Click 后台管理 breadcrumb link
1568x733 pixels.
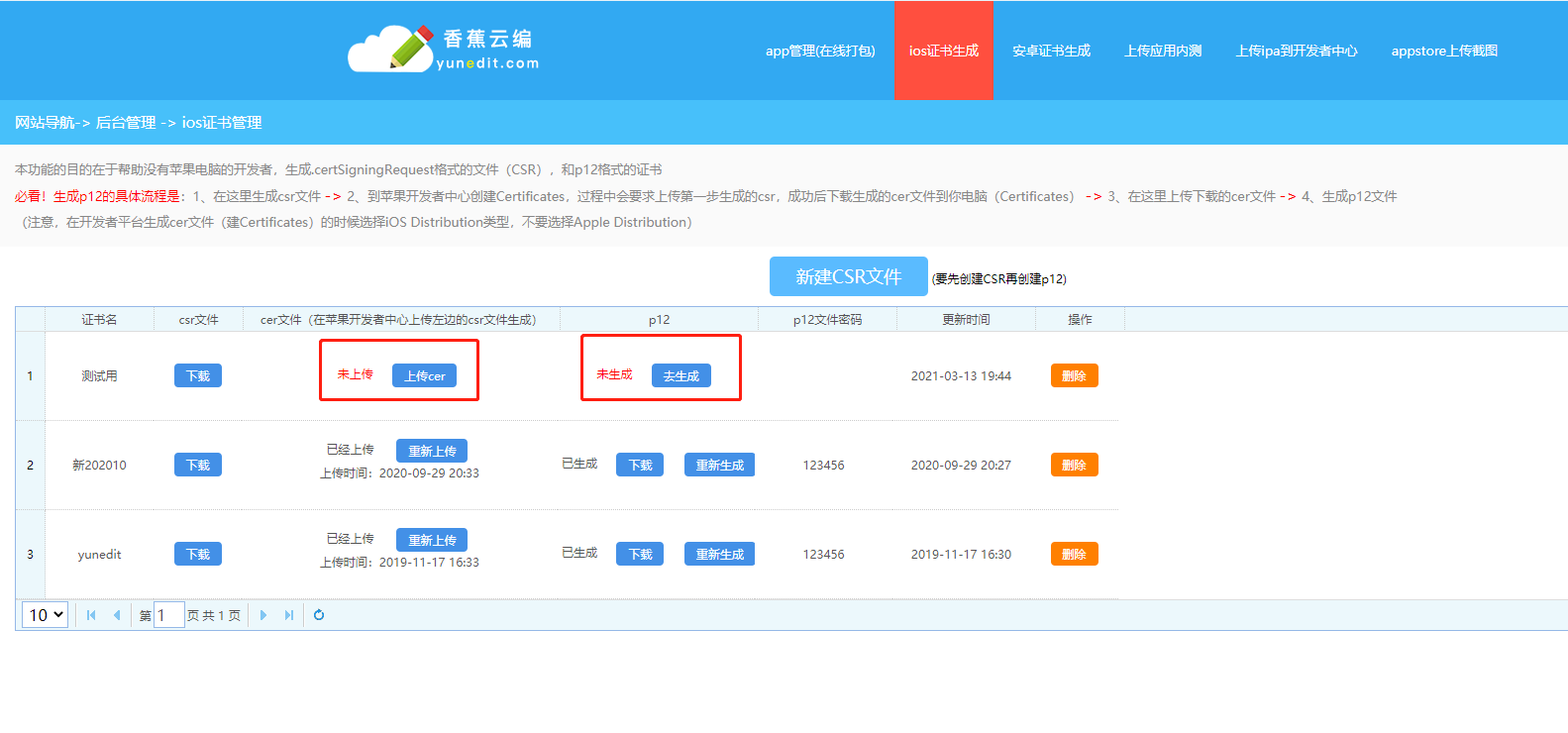pyautogui.click(x=126, y=123)
